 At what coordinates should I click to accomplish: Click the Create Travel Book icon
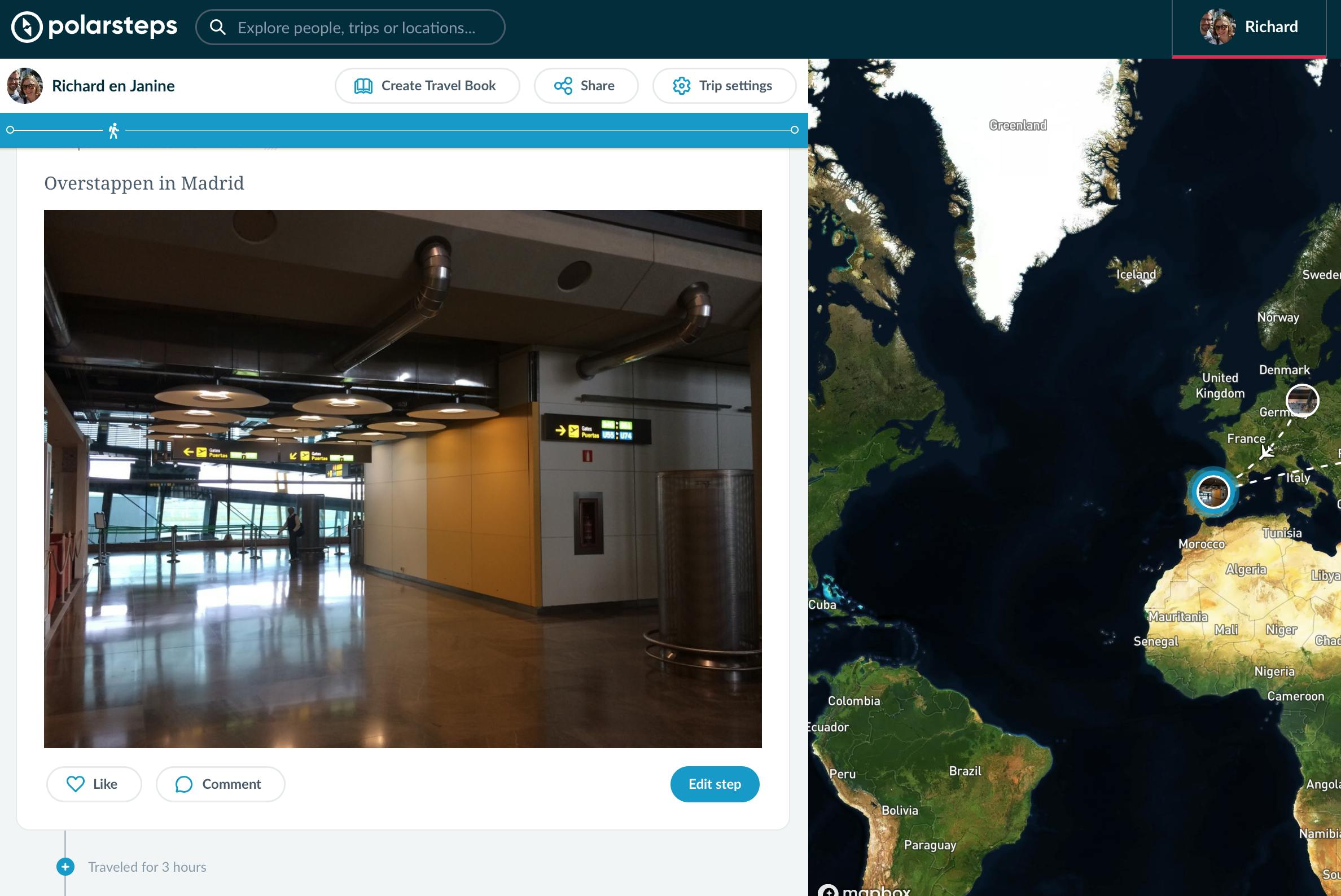click(x=363, y=86)
